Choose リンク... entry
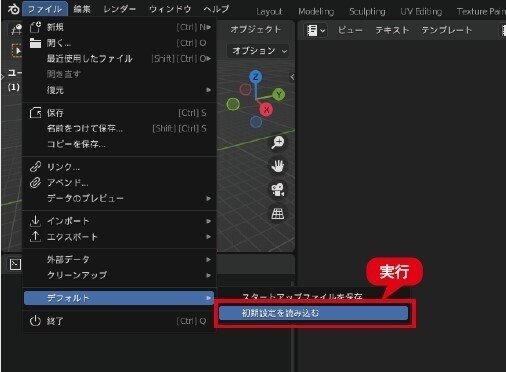The width and height of the screenshot is (506, 372). click(x=120, y=167)
